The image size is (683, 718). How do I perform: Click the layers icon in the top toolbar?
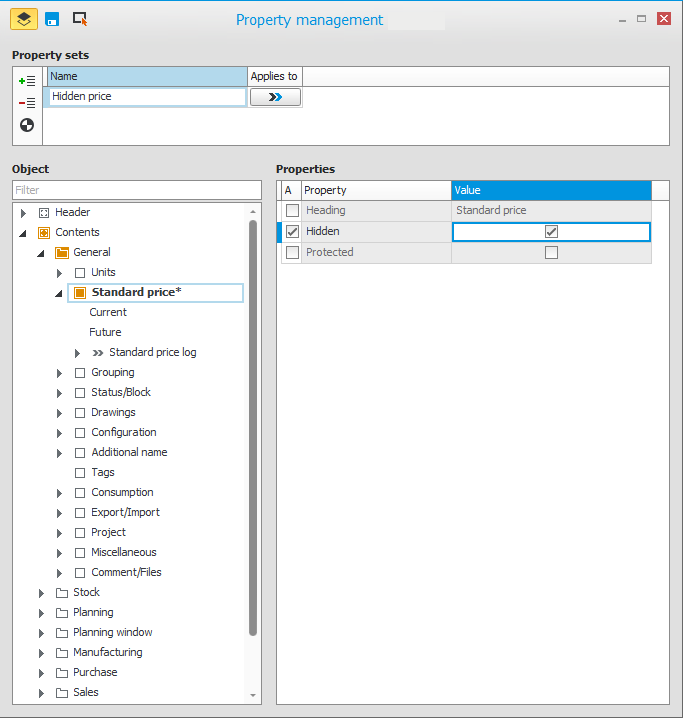point(24,19)
